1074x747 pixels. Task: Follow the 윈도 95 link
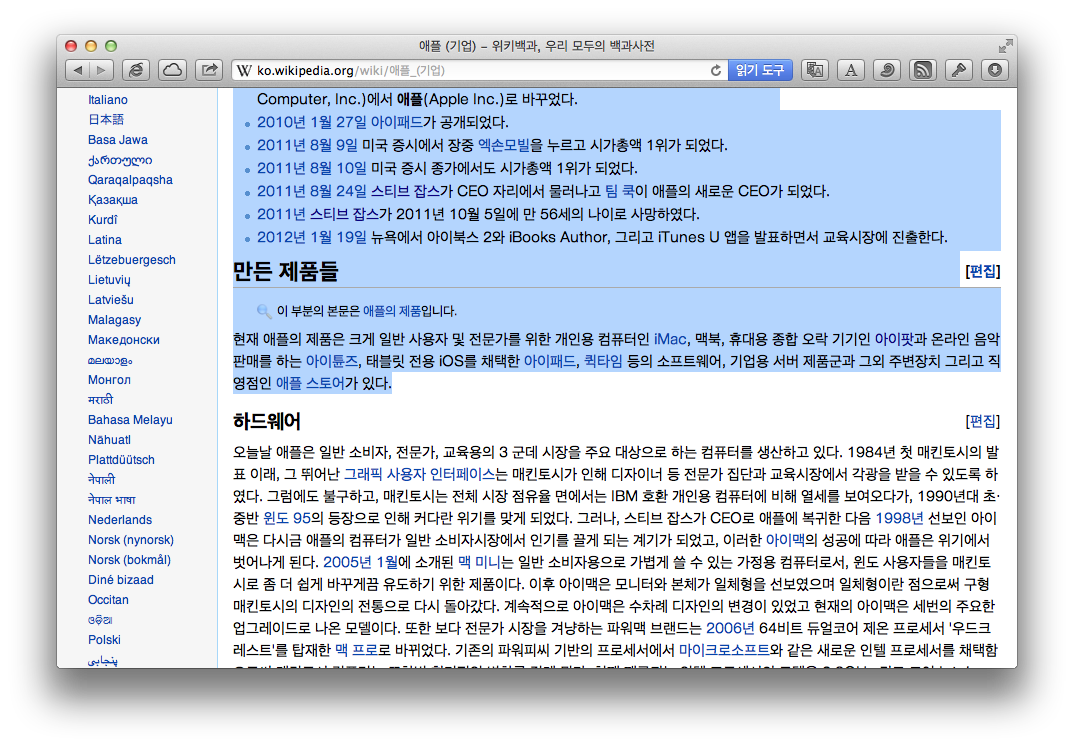point(287,518)
